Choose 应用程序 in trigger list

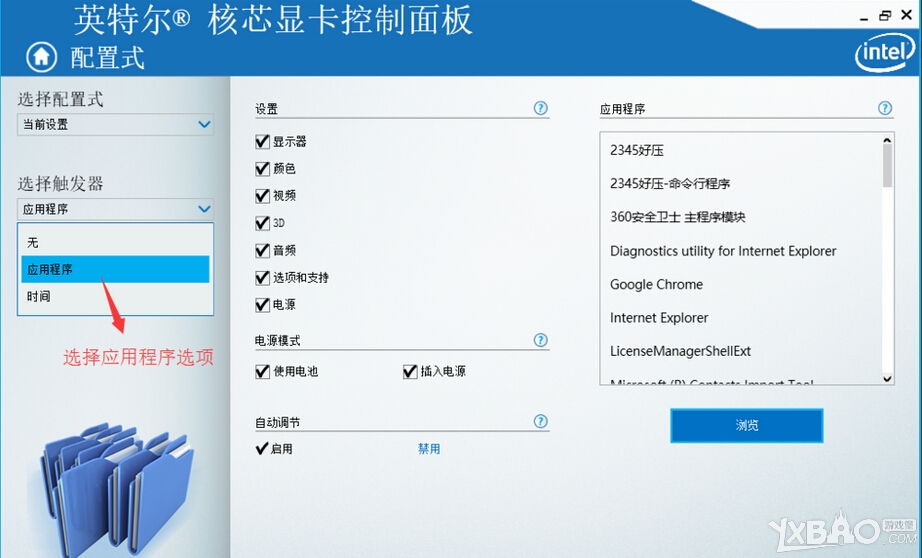(115, 269)
